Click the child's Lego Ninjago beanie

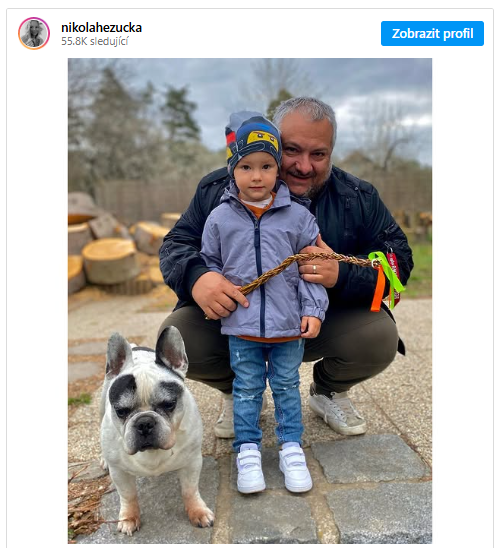[253, 140]
